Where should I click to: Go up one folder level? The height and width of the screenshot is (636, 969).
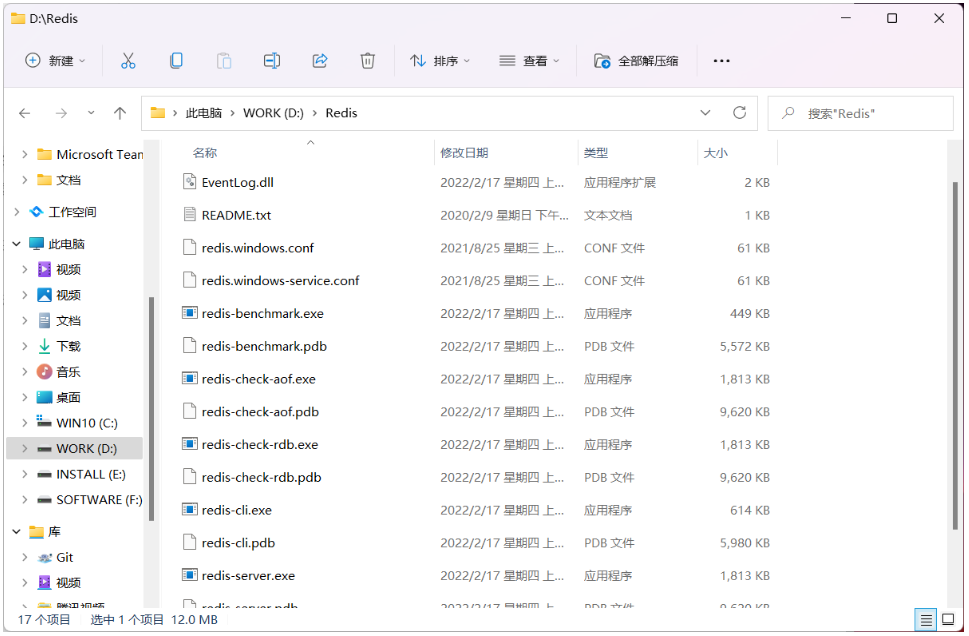click(120, 113)
